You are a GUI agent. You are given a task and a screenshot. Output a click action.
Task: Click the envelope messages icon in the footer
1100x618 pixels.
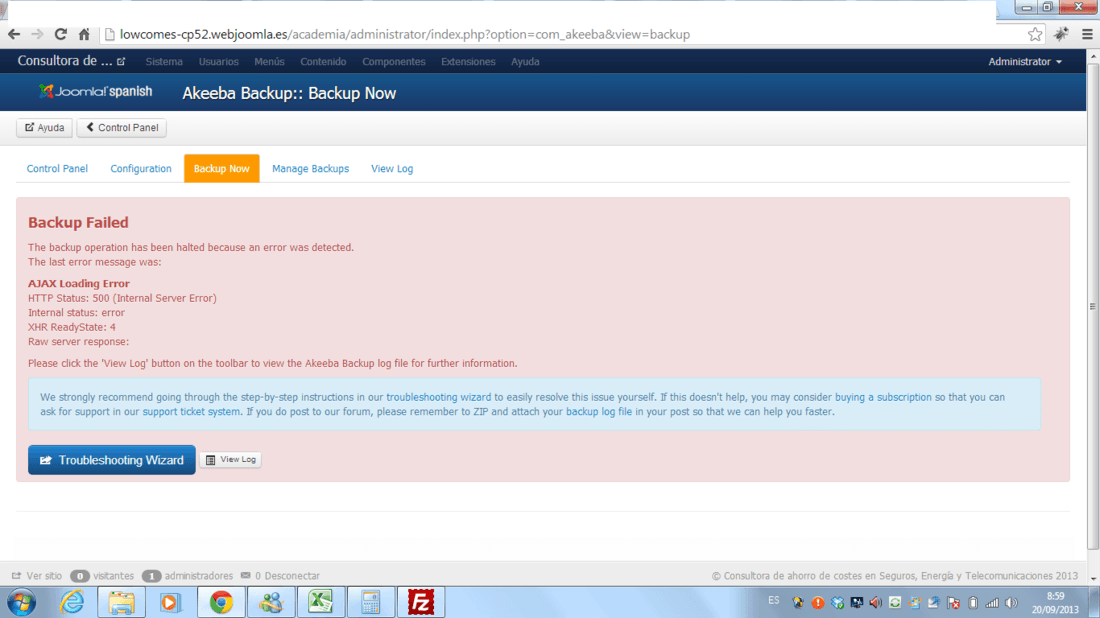(x=246, y=575)
